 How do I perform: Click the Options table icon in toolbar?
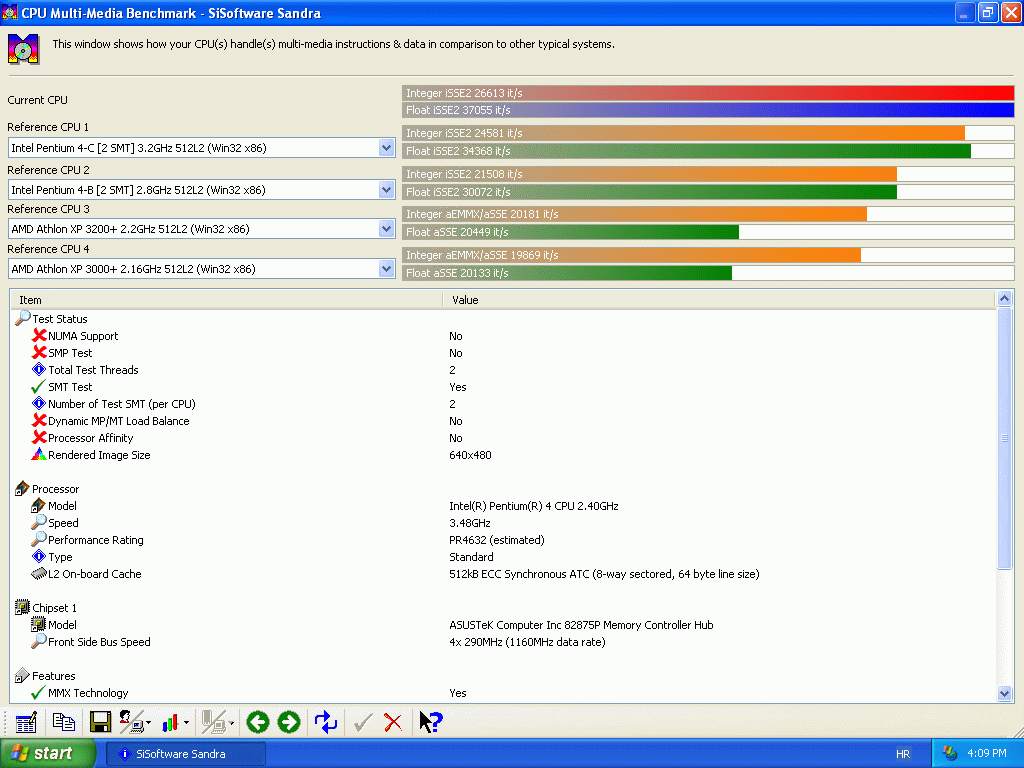pos(26,722)
